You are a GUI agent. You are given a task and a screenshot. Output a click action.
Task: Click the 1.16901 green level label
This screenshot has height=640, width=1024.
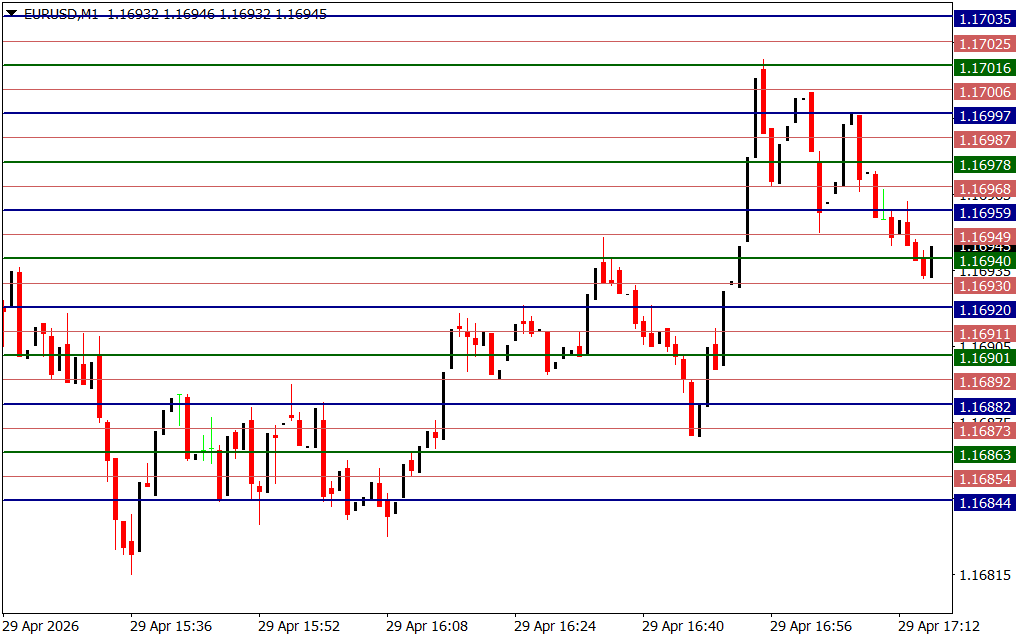pyautogui.click(x=985, y=358)
